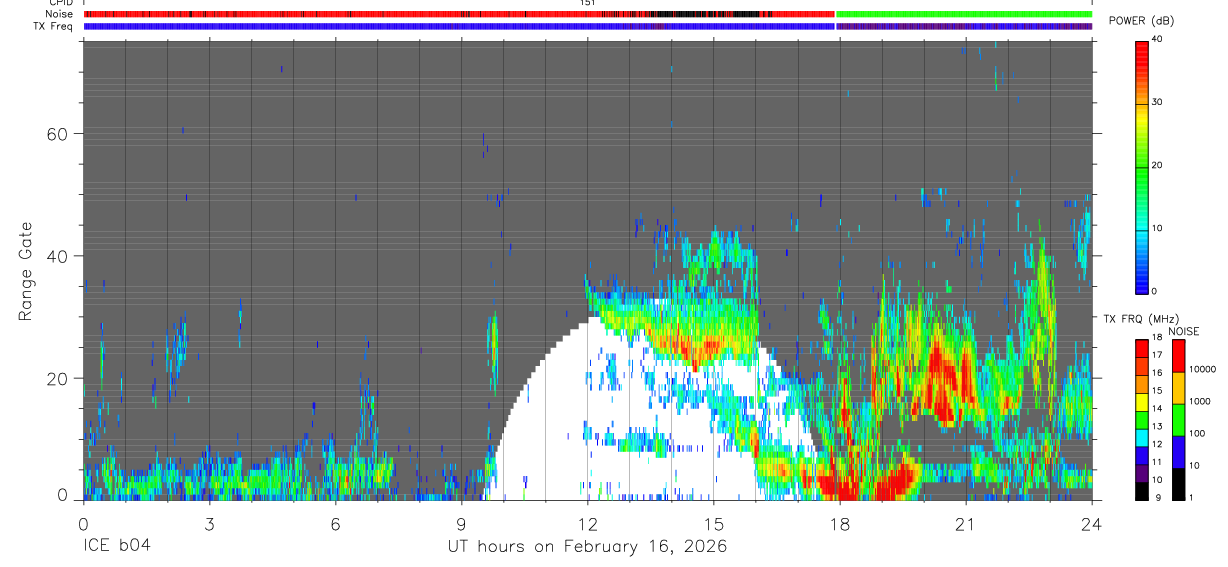Image resolution: width=1228 pixels, height=567 pixels.
Task: Click the x-axis tick label '15'
Action: tap(714, 523)
